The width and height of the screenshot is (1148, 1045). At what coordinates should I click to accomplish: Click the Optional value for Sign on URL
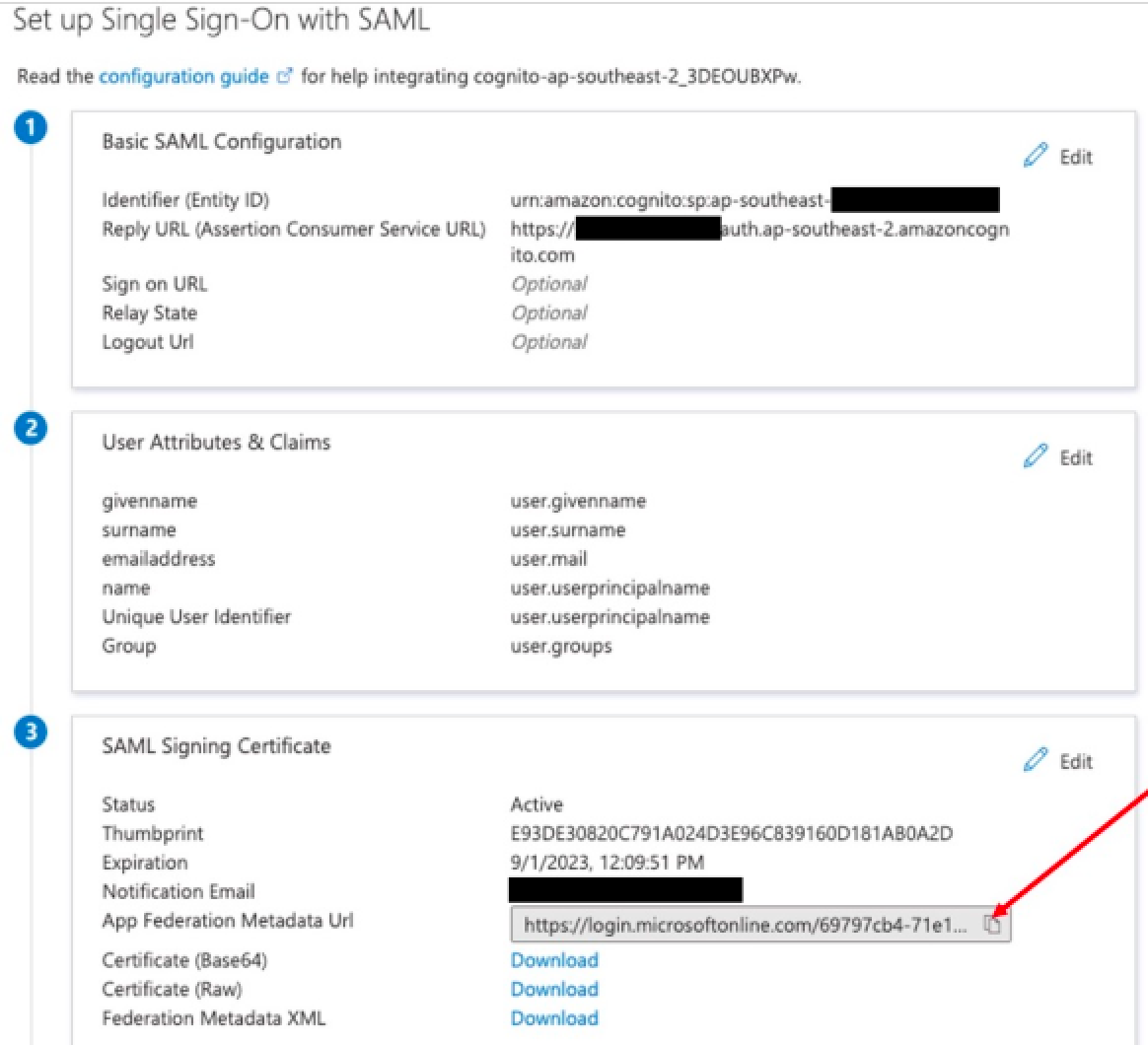click(x=548, y=284)
